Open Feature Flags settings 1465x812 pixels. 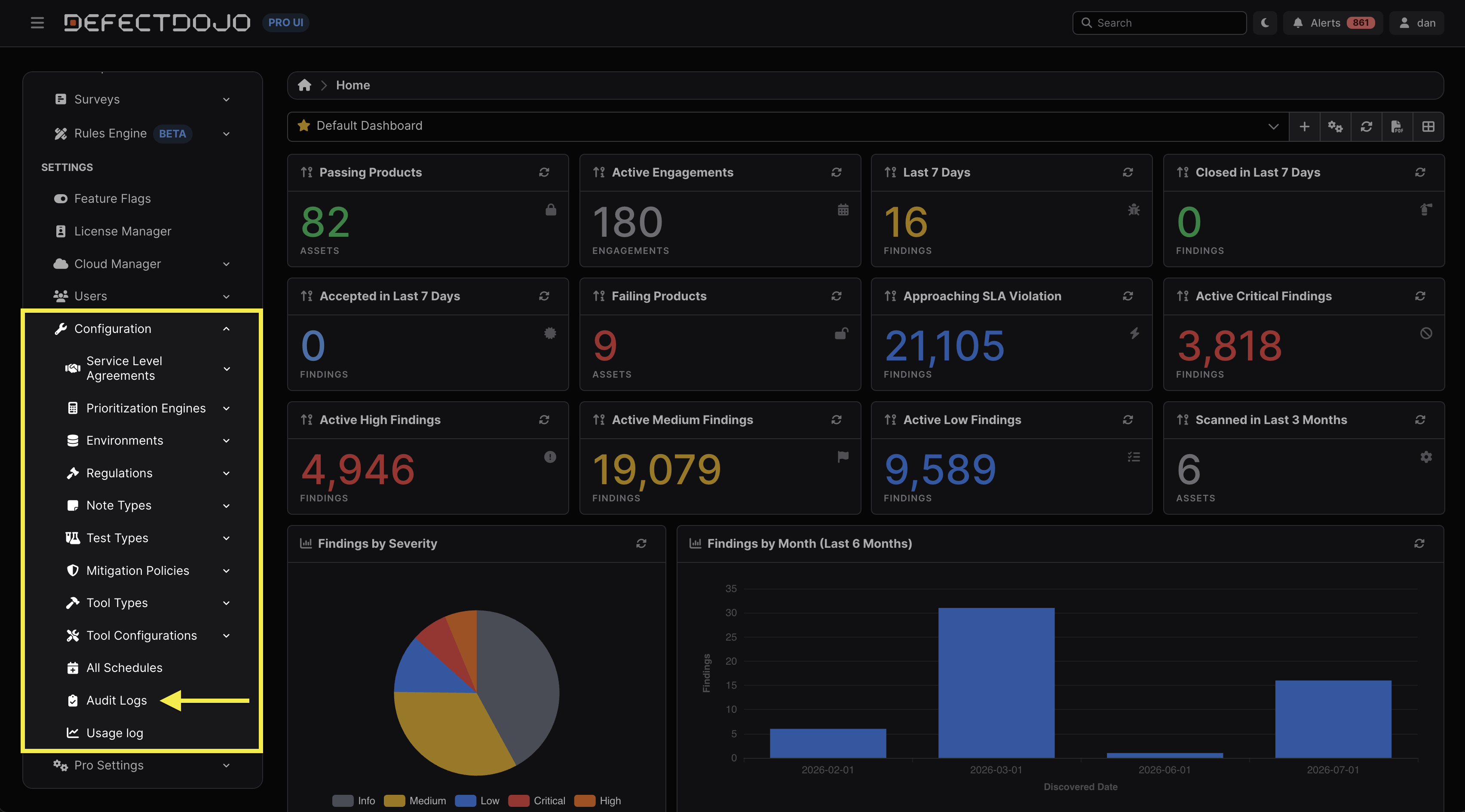[113, 199]
